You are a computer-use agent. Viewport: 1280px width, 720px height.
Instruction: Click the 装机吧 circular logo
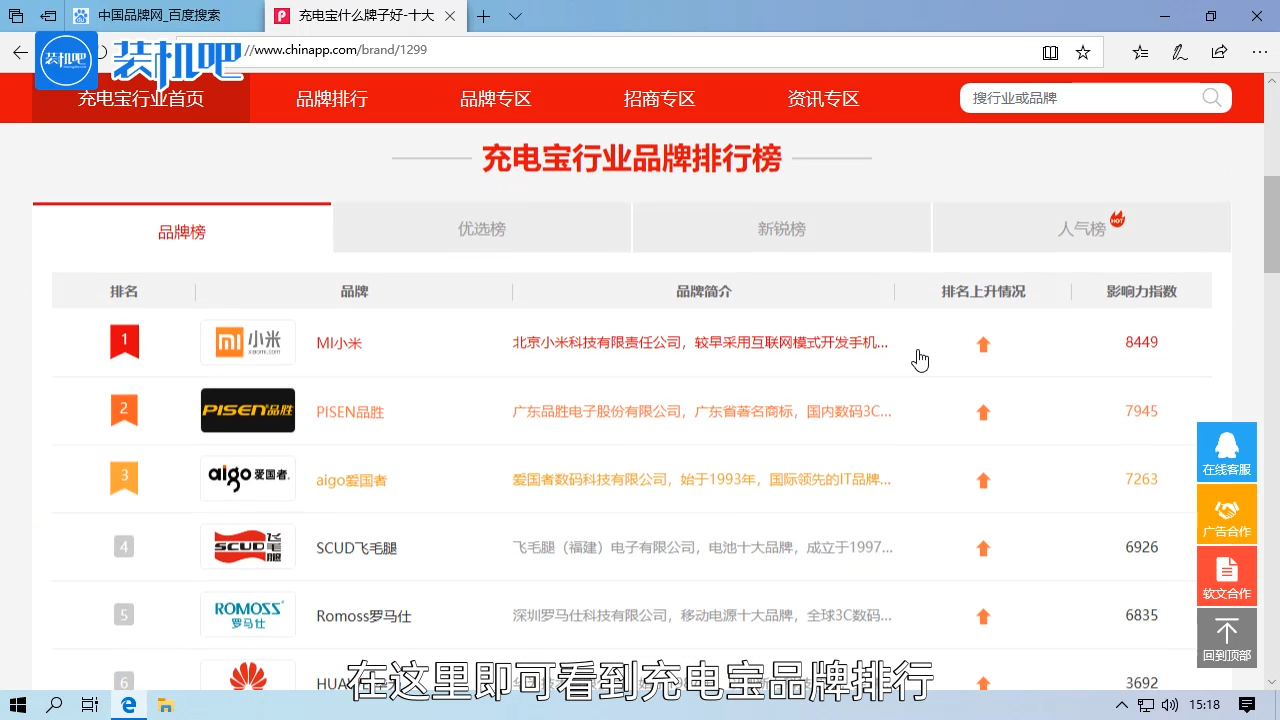(x=66, y=59)
